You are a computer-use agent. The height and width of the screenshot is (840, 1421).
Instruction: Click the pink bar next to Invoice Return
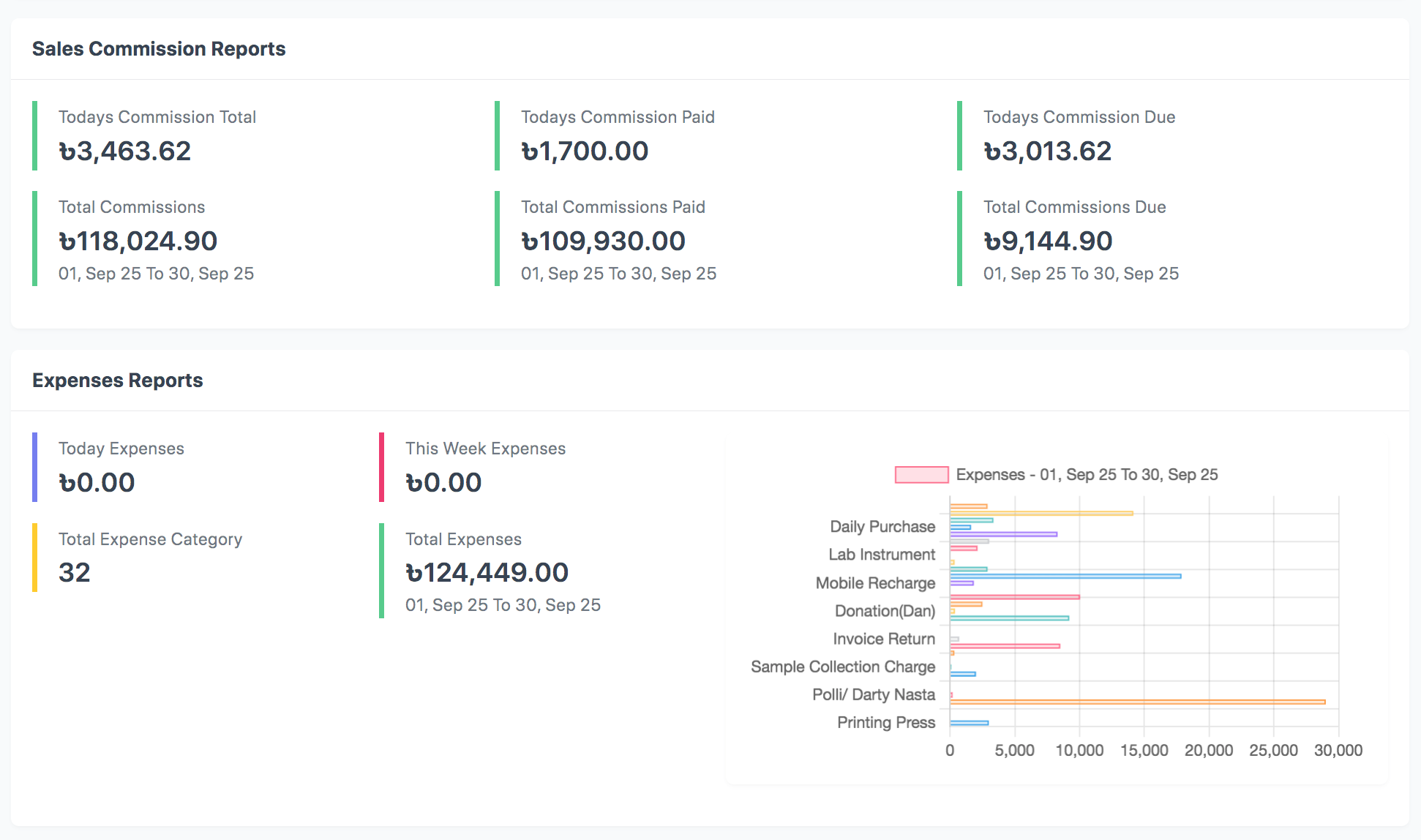(1004, 646)
